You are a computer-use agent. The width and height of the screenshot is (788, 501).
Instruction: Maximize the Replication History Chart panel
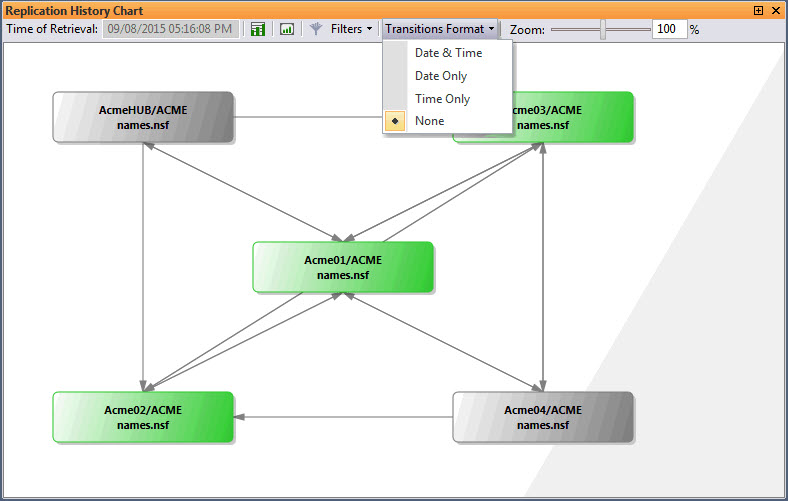tap(758, 10)
